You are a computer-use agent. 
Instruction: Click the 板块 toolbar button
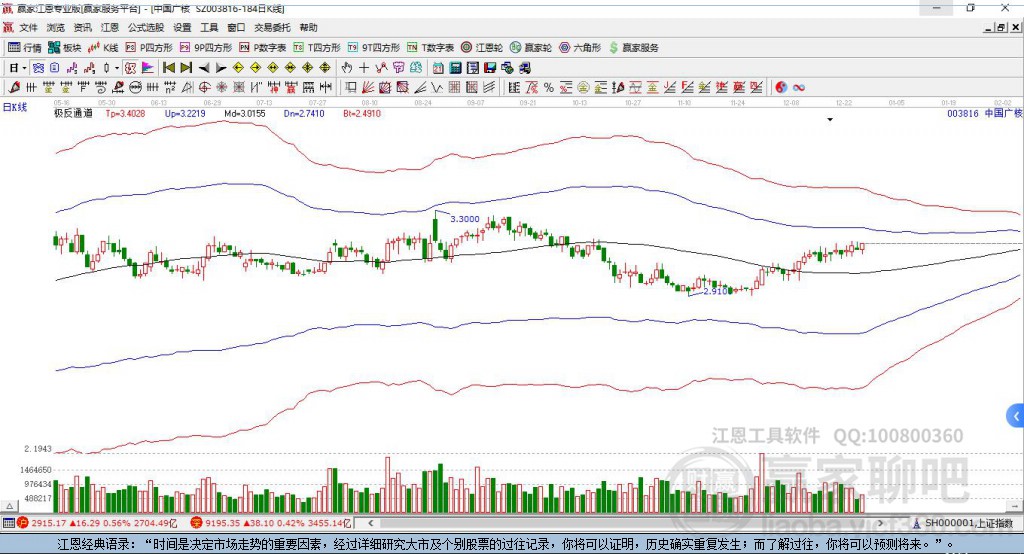64,48
